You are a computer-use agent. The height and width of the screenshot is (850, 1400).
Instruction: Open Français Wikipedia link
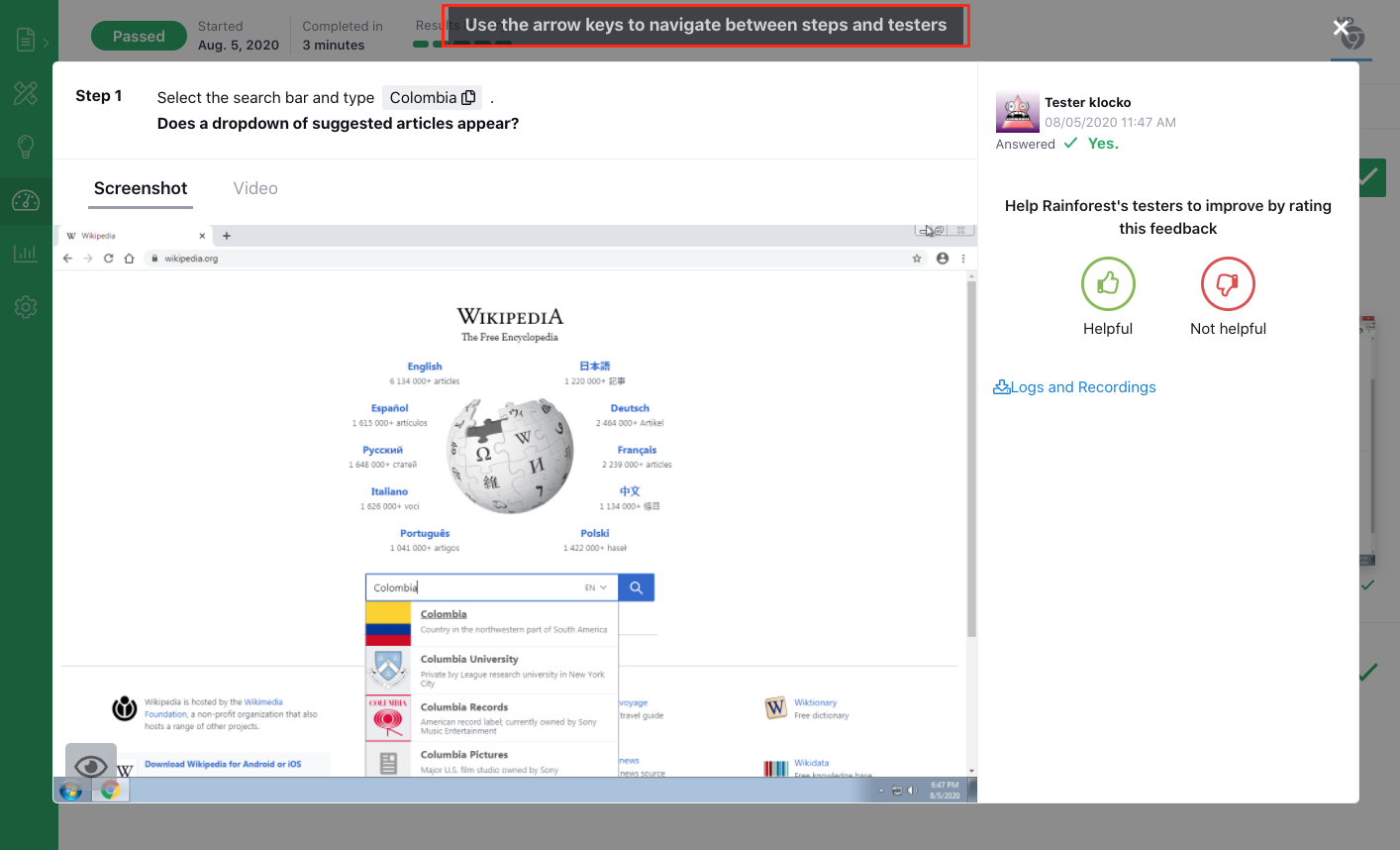point(637,450)
